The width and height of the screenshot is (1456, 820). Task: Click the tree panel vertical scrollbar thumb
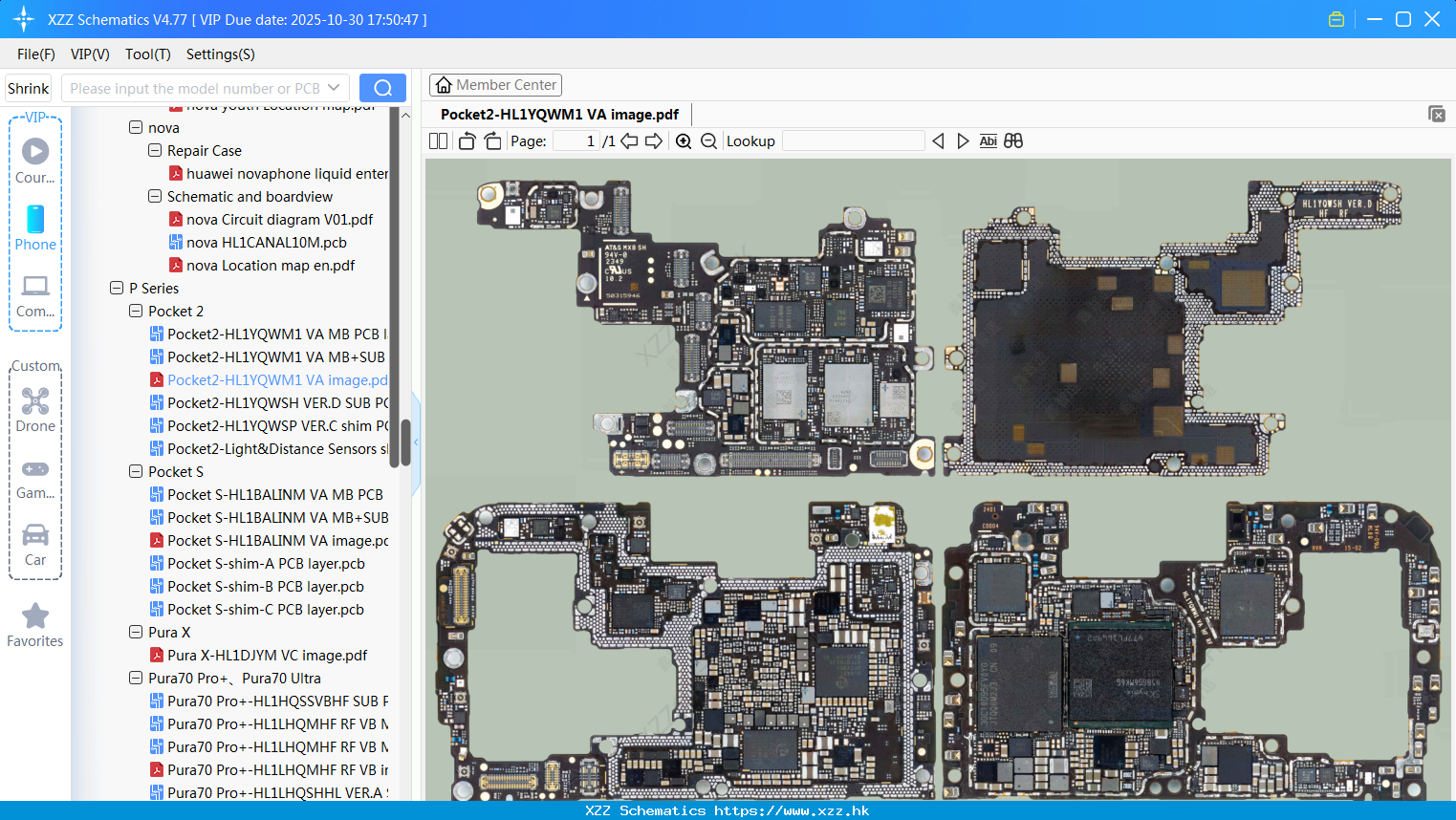(405, 442)
